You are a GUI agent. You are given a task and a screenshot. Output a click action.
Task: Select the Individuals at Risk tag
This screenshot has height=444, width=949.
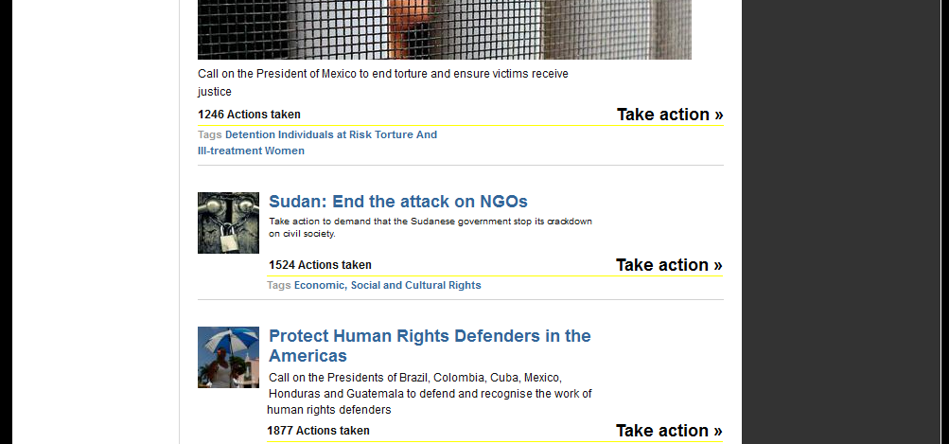[x=324, y=134]
